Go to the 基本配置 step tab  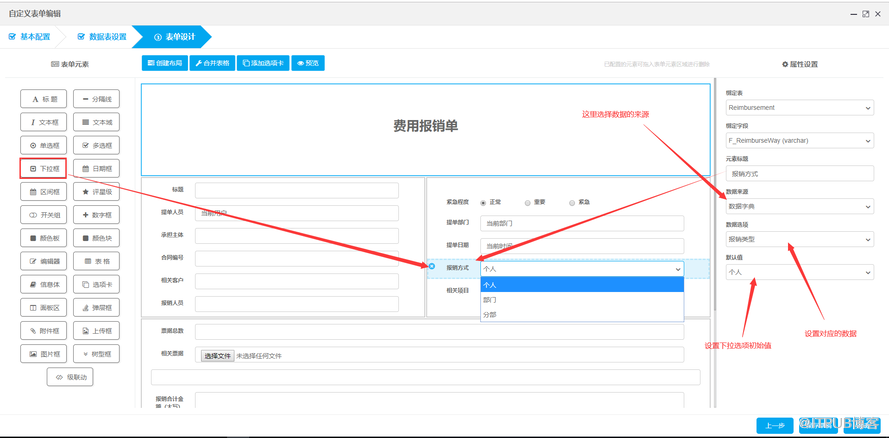[x=30, y=37]
